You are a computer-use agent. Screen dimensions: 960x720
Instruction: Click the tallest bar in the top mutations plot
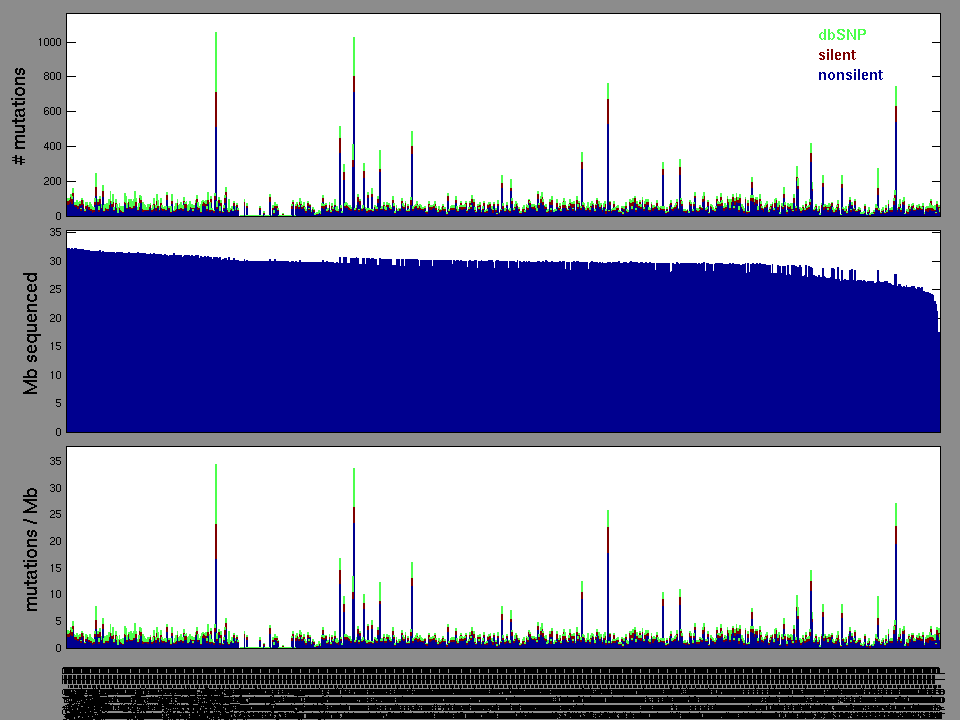(x=216, y=120)
